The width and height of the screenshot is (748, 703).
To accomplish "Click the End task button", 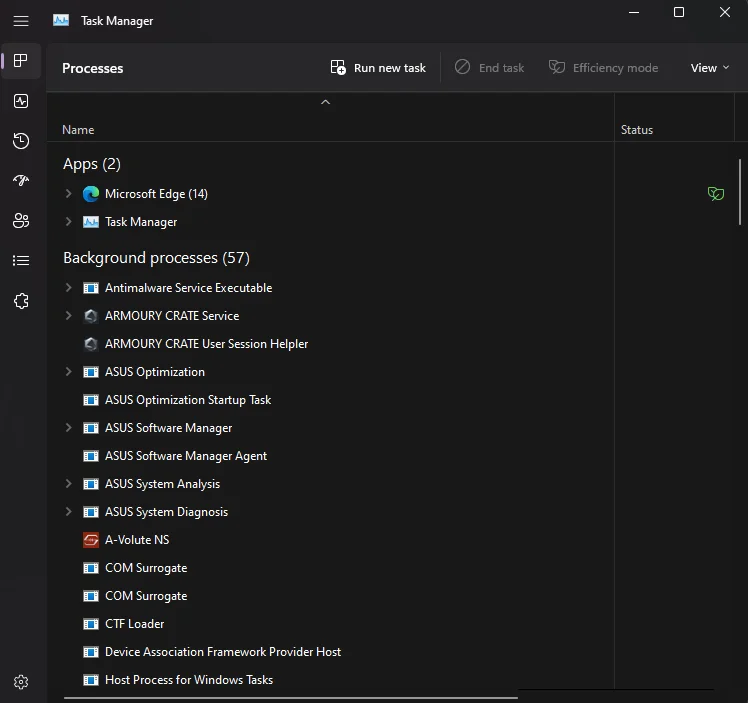I will pyautogui.click(x=489, y=68).
